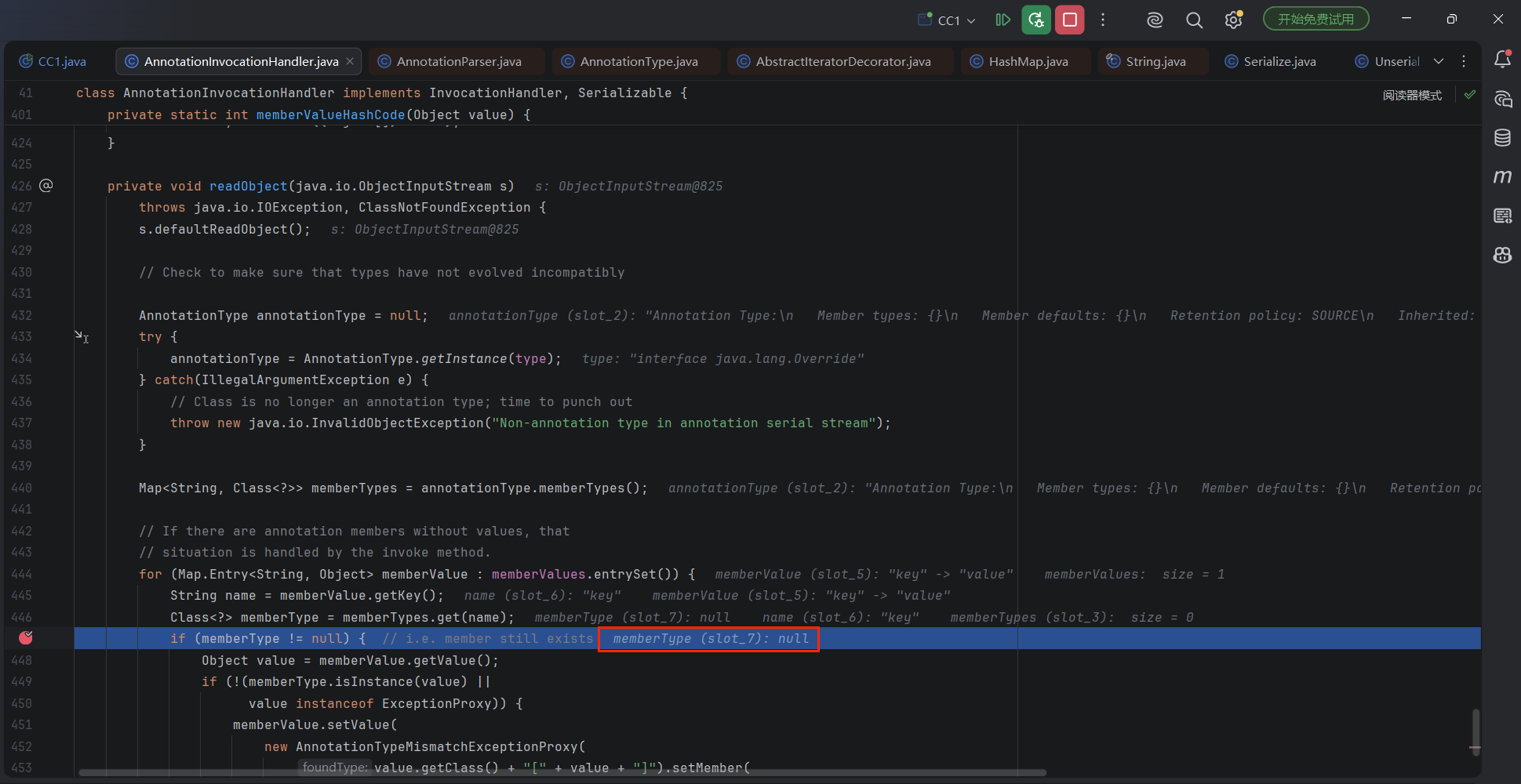This screenshot has height=784, width=1521.
Task: Click the horizontal editor scrollbar
Action: click(562, 773)
